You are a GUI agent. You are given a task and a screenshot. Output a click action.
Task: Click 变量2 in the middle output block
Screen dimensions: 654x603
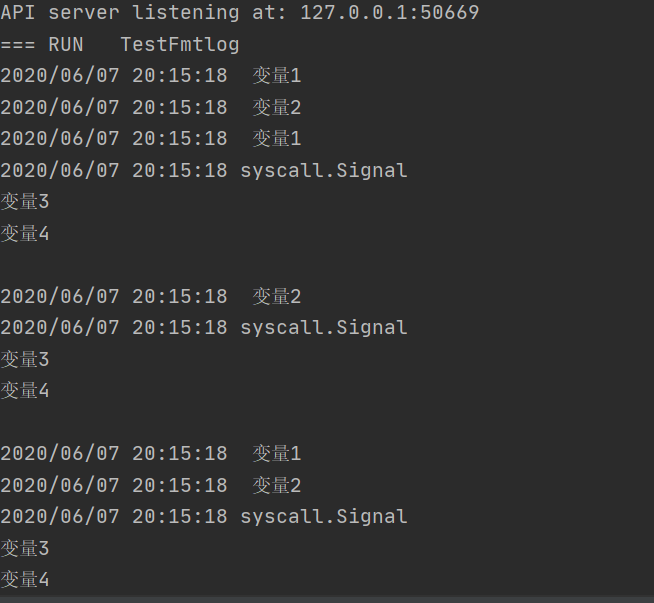[x=276, y=296]
